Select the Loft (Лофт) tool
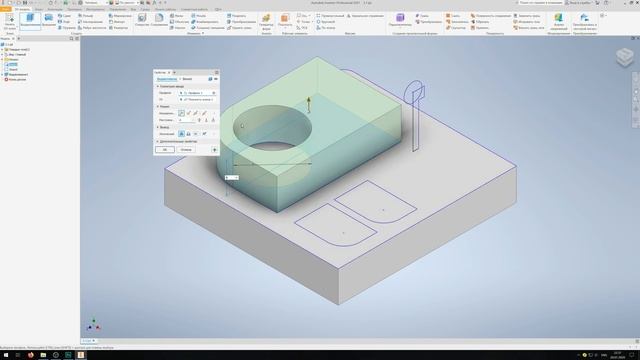Screen dimensions: 640x360 [x=64, y=22]
